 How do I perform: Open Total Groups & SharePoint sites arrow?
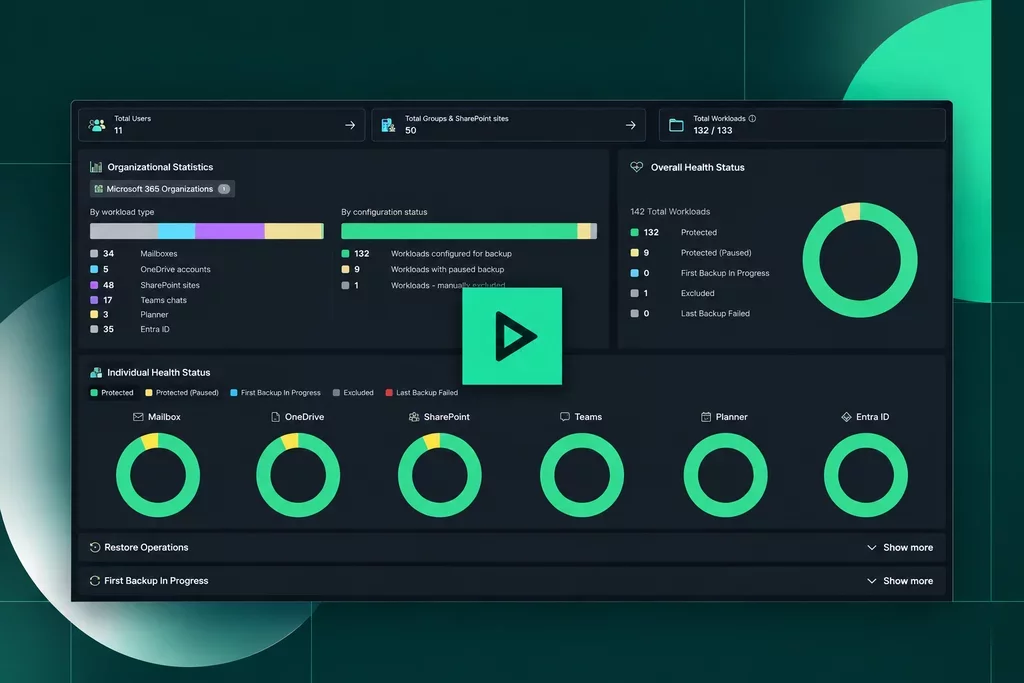point(630,125)
